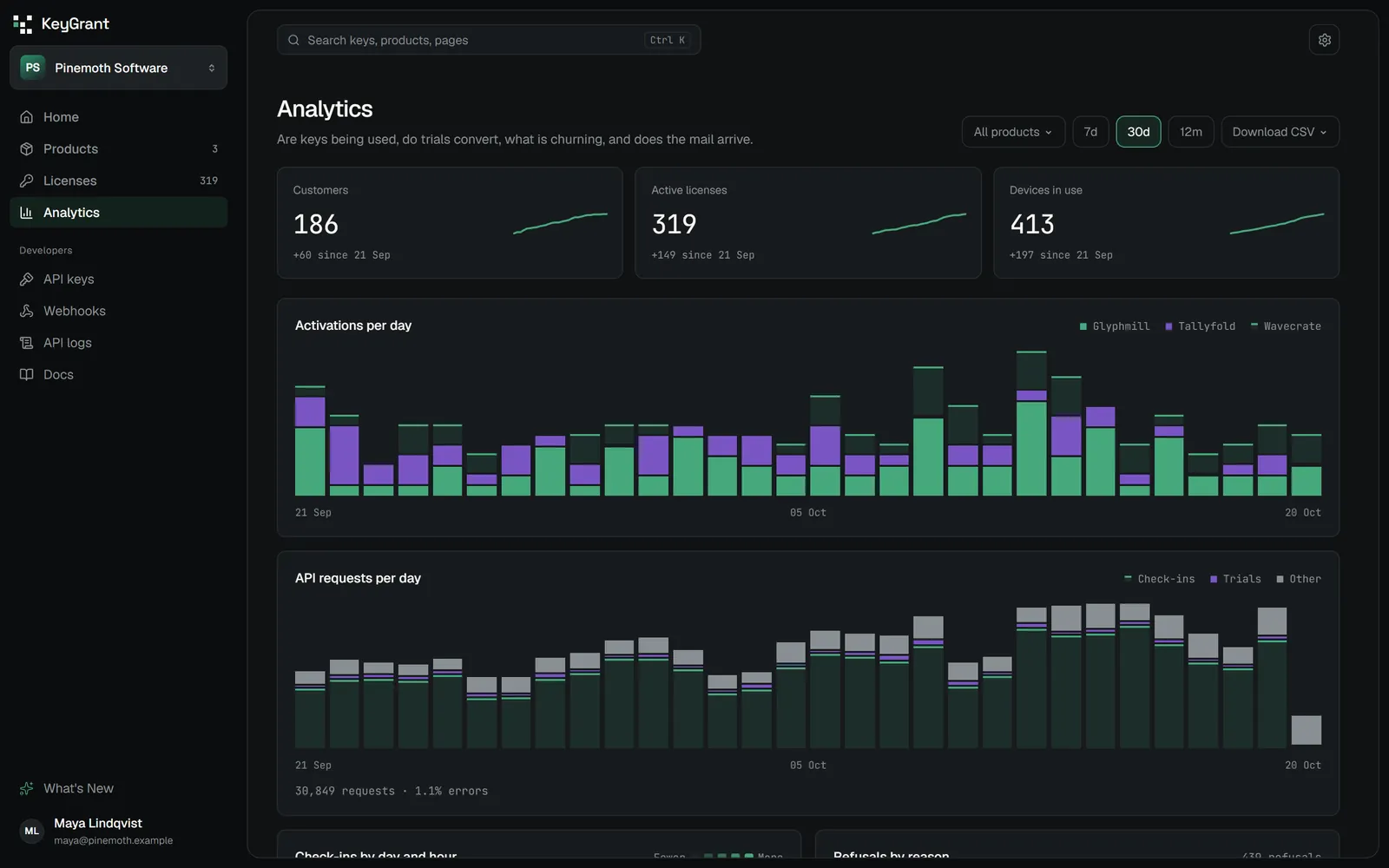The width and height of the screenshot is (1389, 868).
Task: Click the search magnifier icon
Action: pos(294,40)
